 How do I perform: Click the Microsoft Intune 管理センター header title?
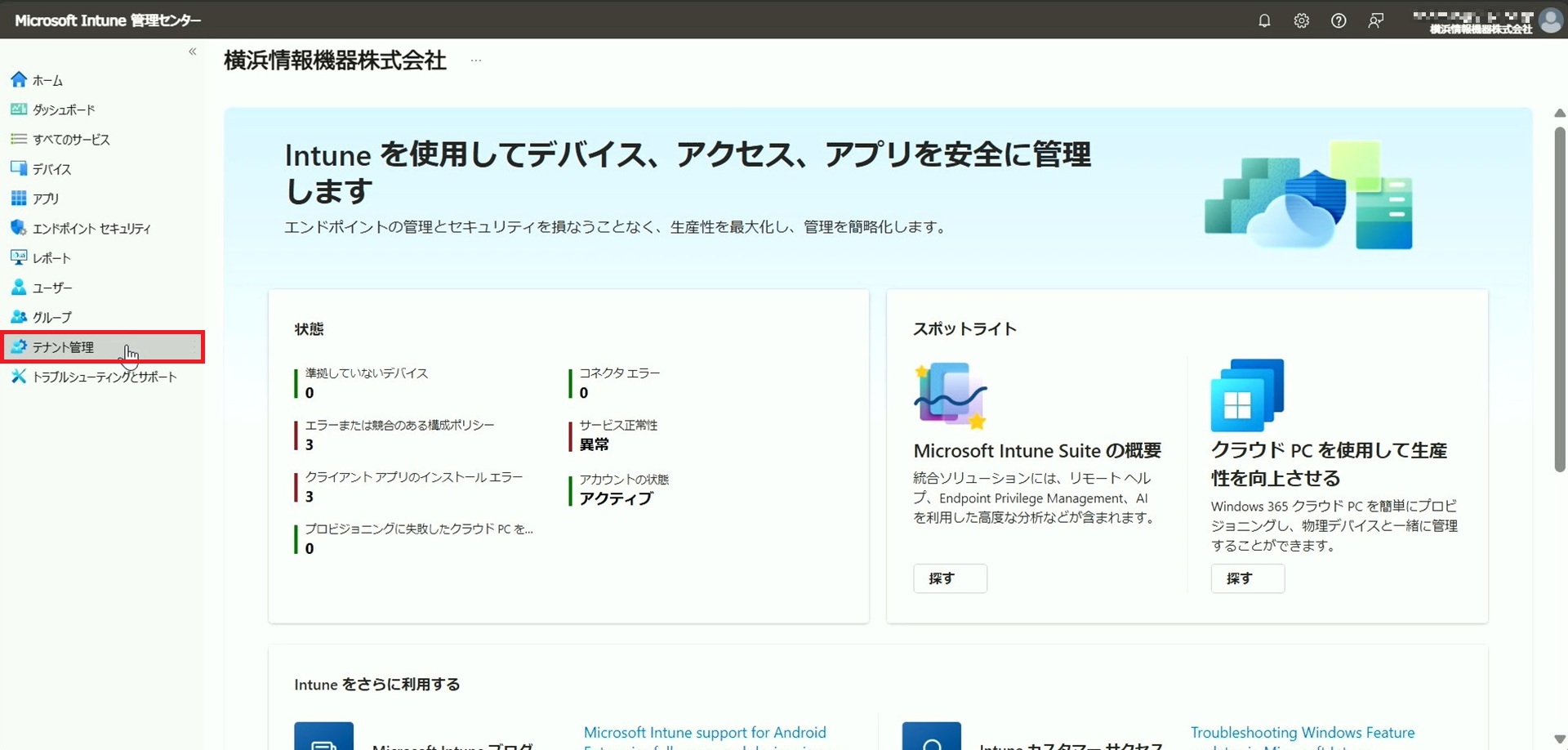pos(108,20)
